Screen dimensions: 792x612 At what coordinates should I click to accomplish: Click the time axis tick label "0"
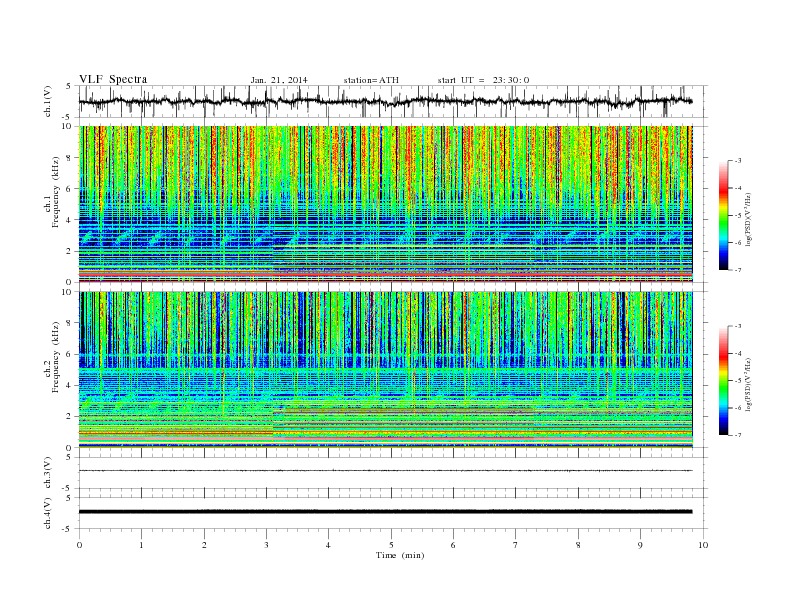click(x=79, y=545)
